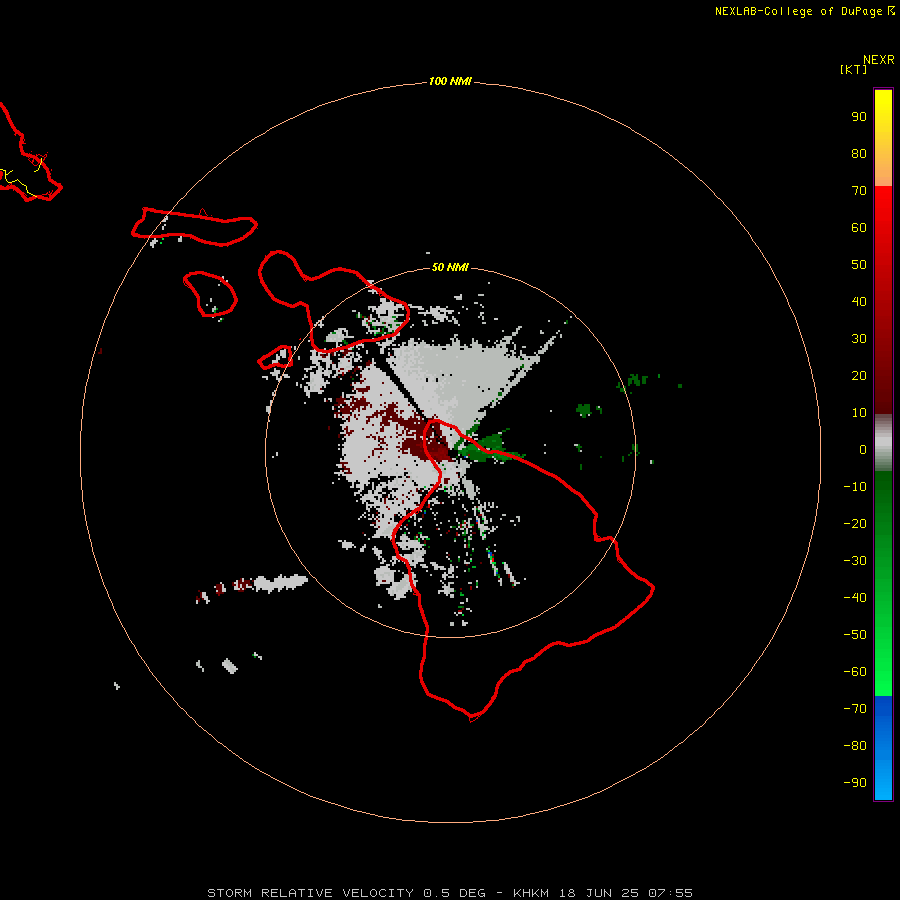
Task: Click the 30 value on velocity scale
Action: coord(859,339)
